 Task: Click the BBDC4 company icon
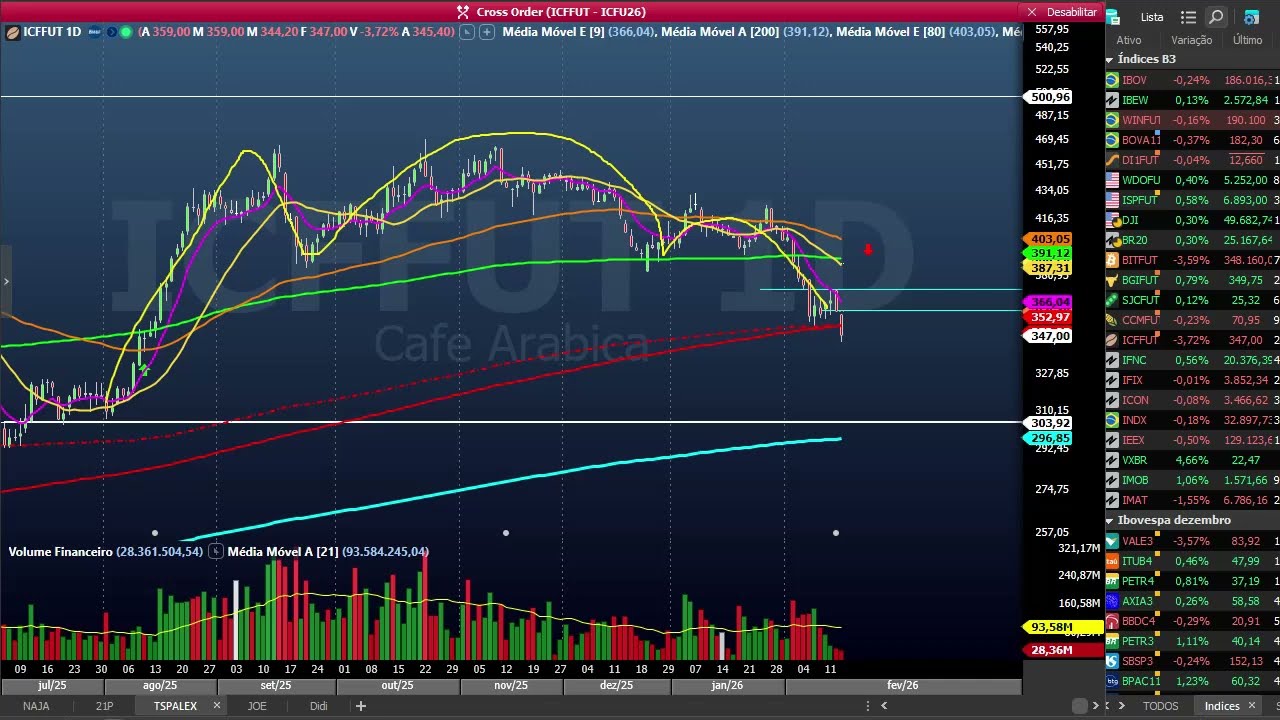1112,621
